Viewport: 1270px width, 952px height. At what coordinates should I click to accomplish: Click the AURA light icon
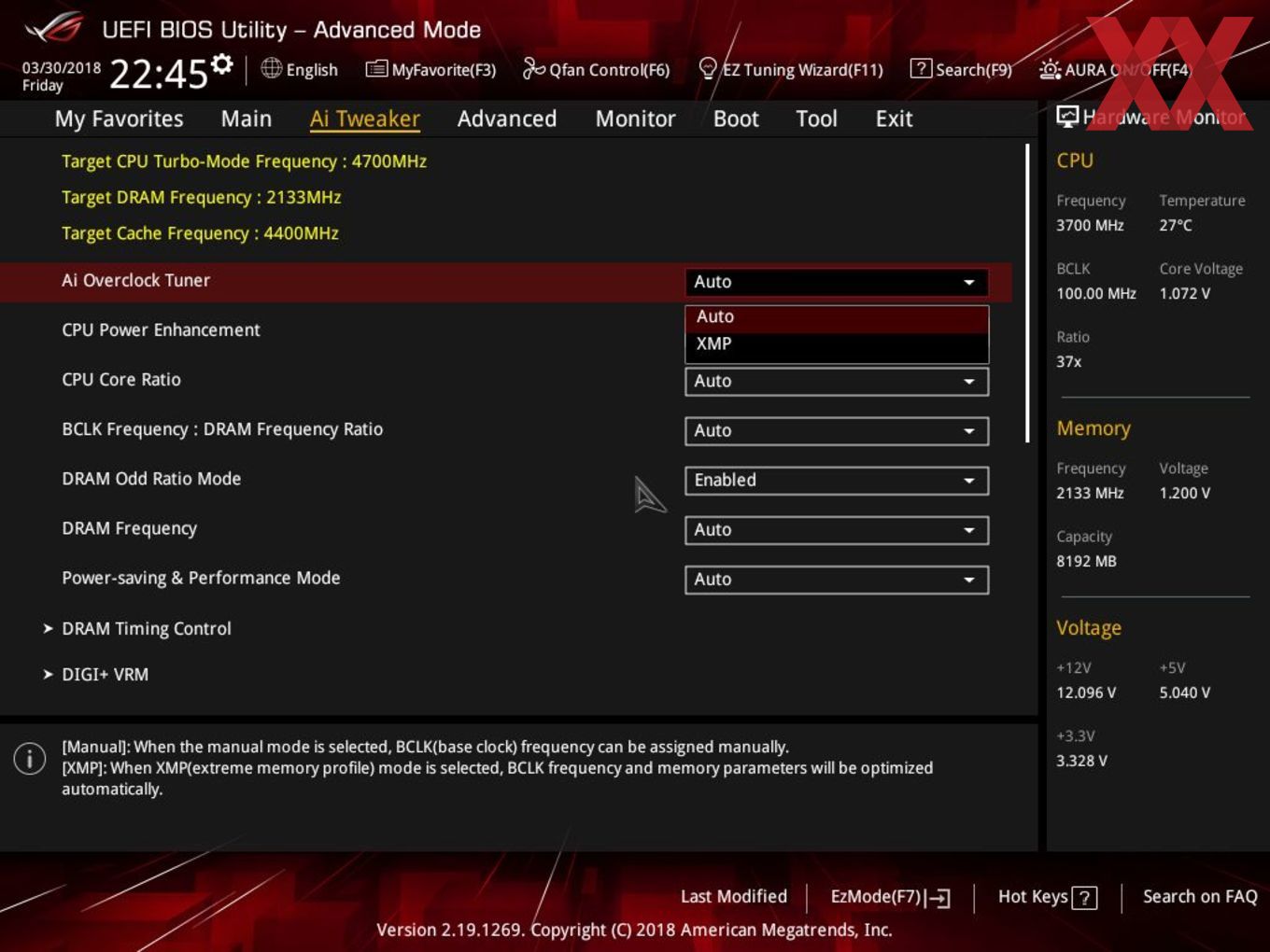(1050, 69)
